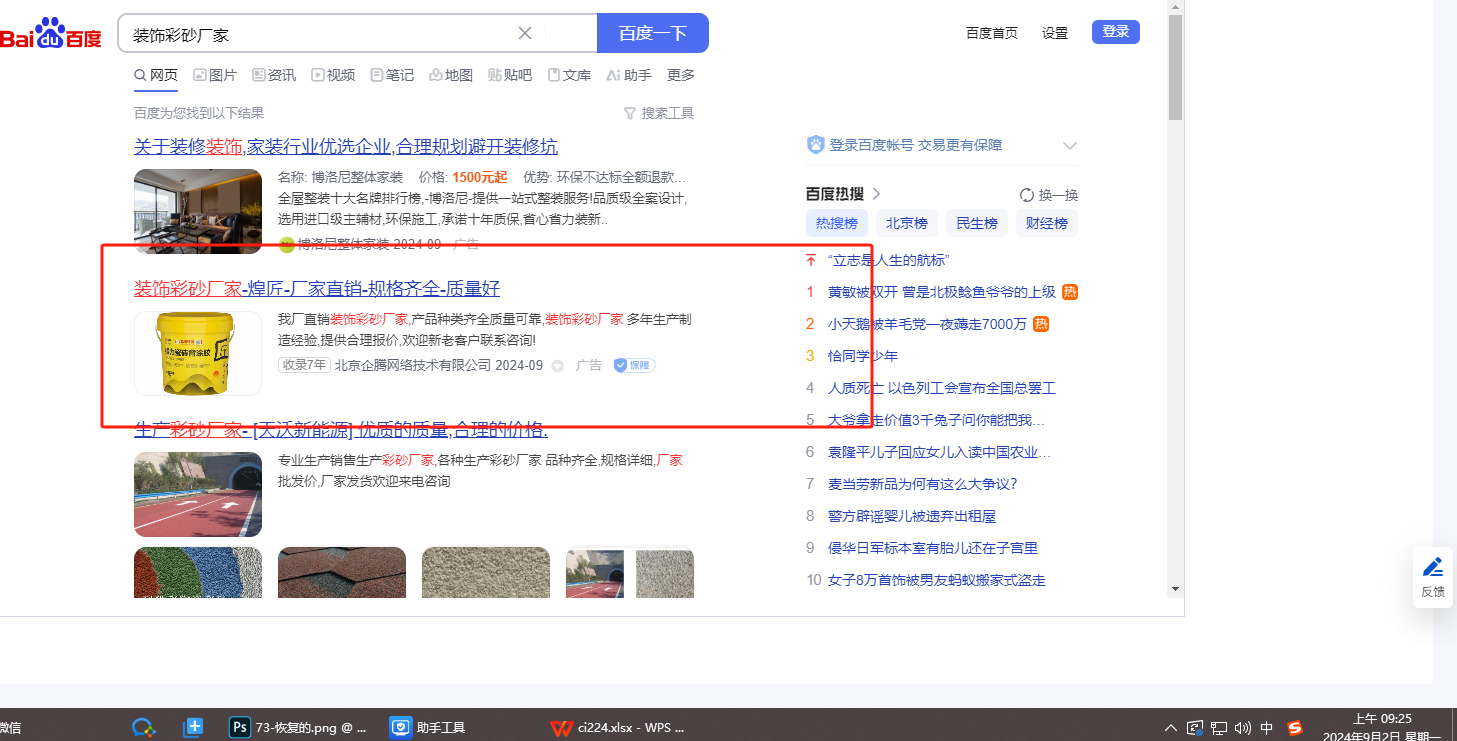Clear the search box with the X icon

pyautogui.click(x=525, y=33)
